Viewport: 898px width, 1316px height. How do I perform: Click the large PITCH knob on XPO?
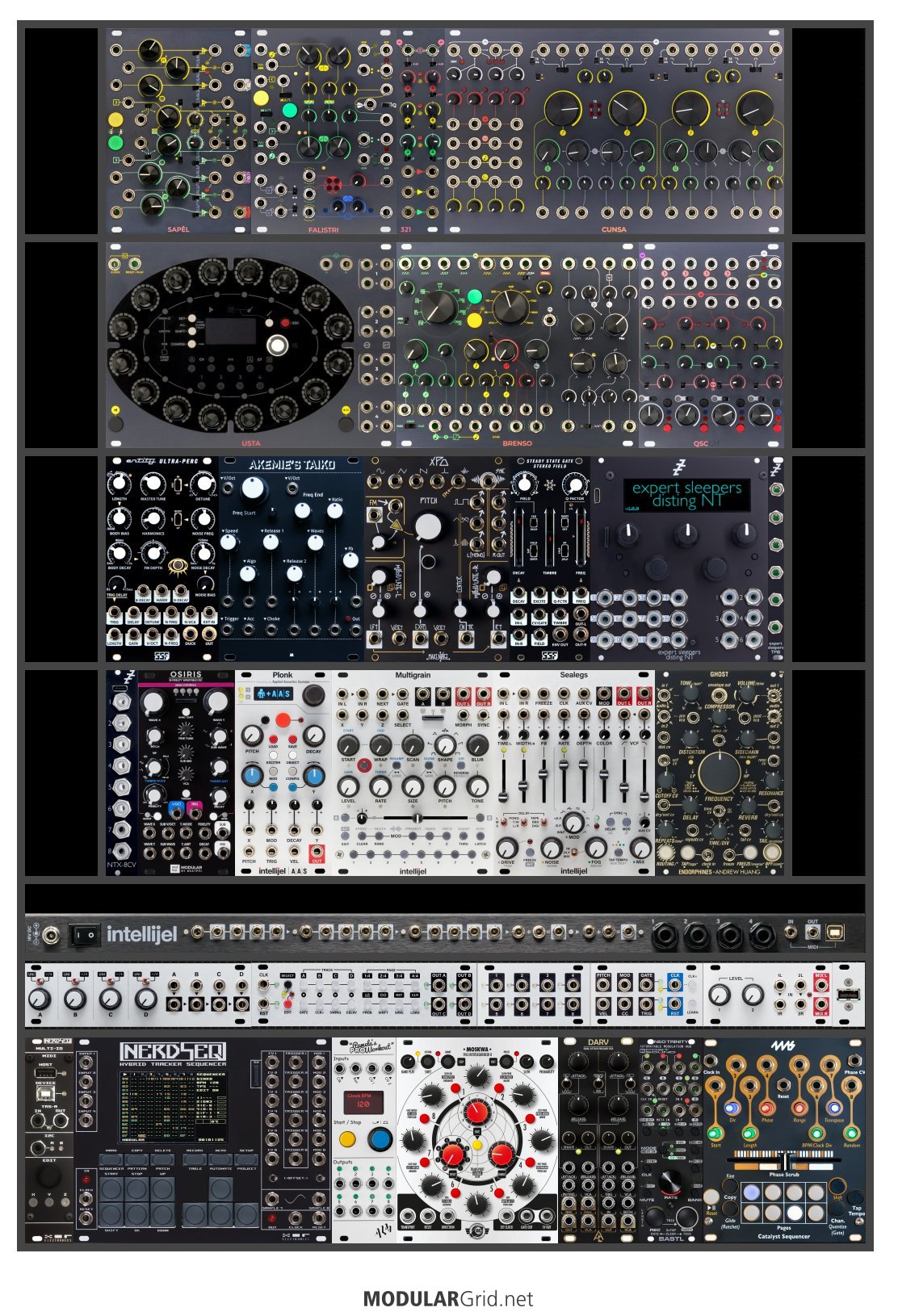click(428, 526)
